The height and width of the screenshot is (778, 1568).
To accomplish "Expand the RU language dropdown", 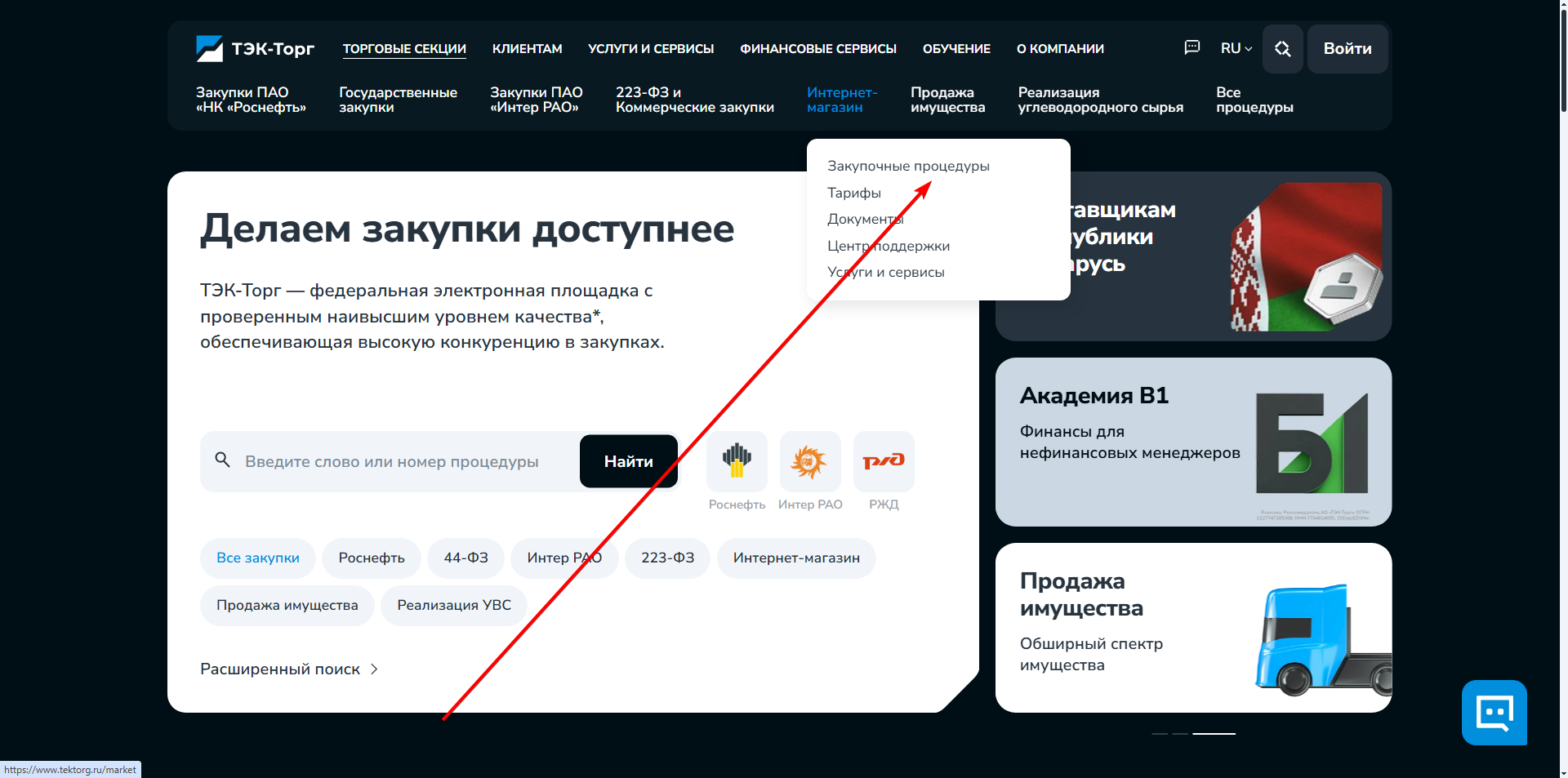I will (1236, 48).
